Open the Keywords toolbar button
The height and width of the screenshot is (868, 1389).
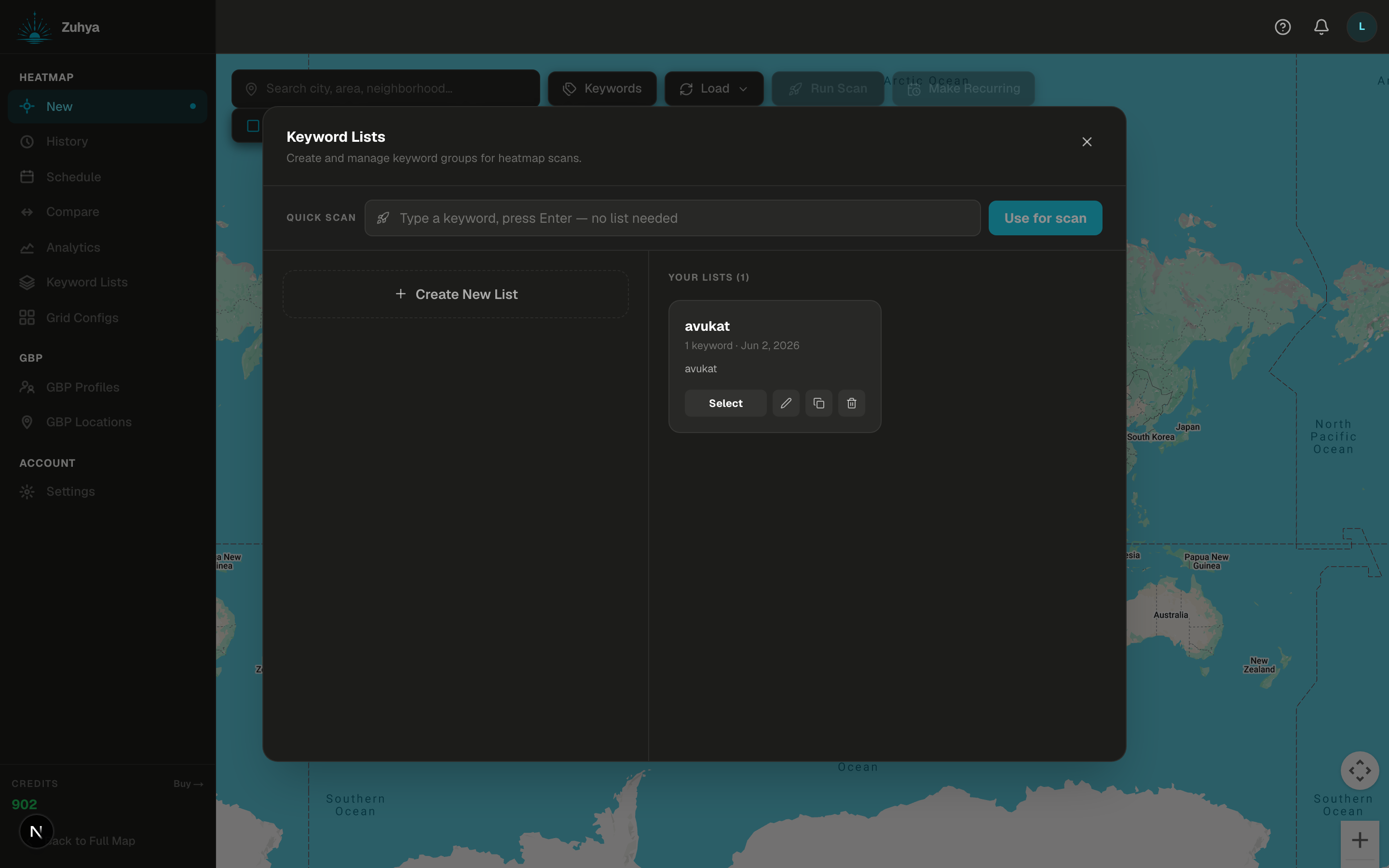pos(602,88)
